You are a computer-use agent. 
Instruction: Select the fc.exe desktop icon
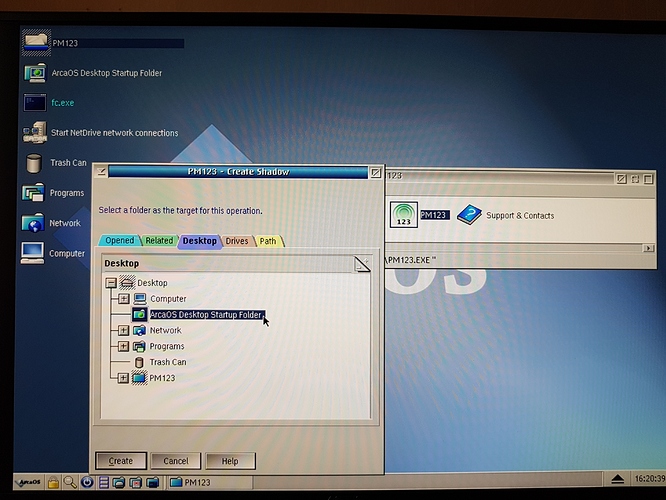click(x=35, y=103)
